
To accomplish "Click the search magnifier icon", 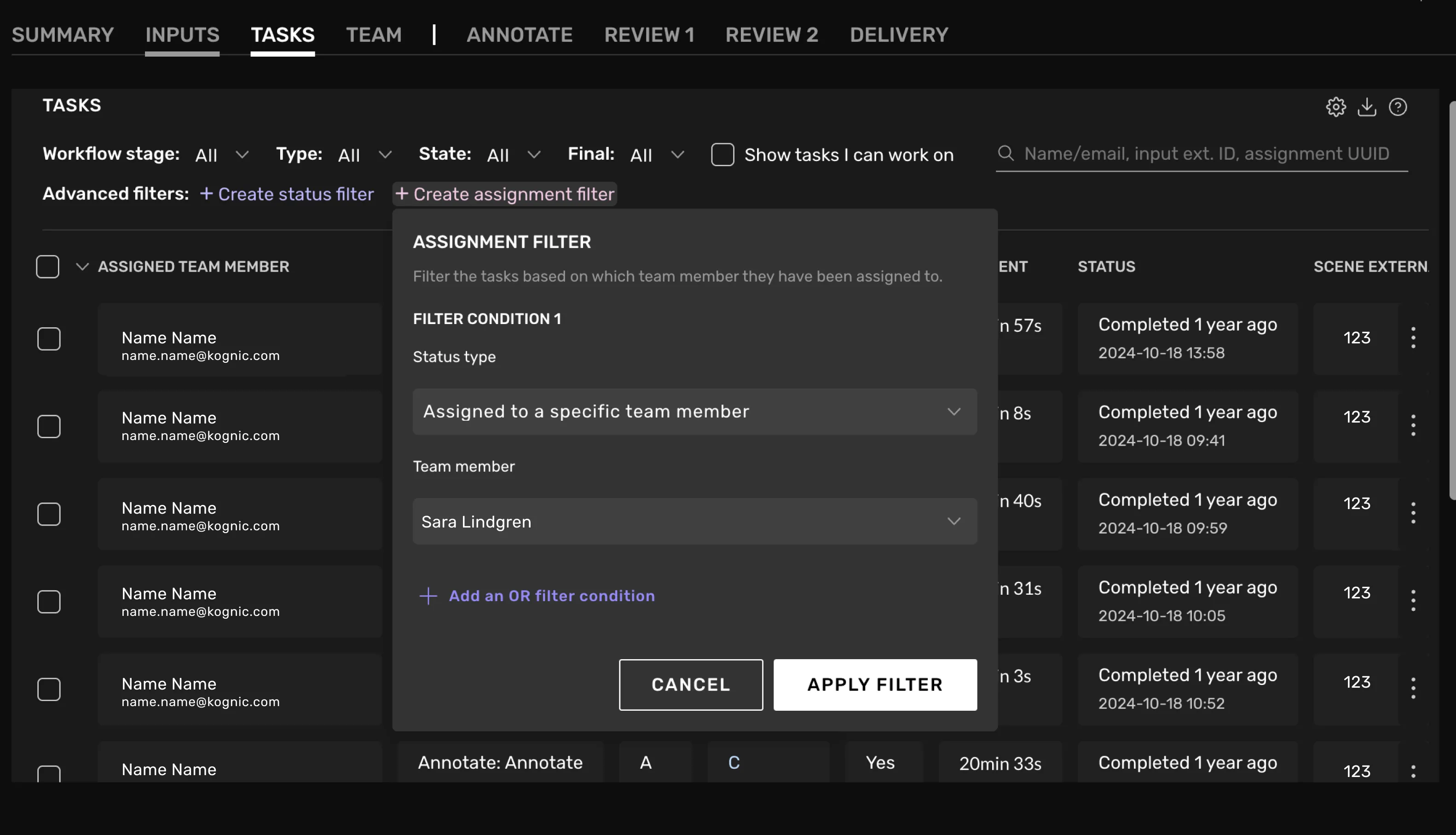I will point(1005,153).
